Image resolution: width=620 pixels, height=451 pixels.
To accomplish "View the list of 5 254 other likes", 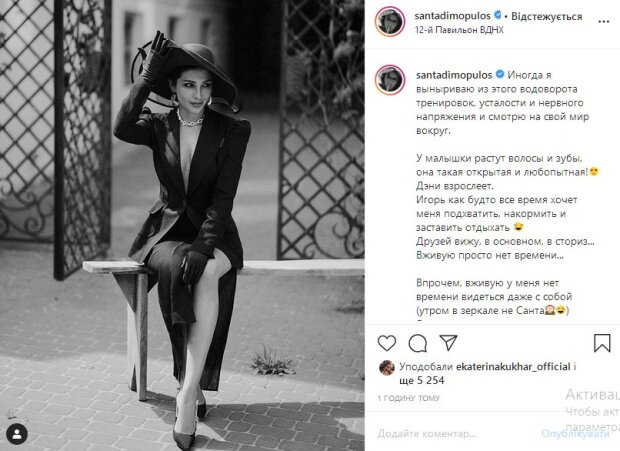I will coord(422,380).
